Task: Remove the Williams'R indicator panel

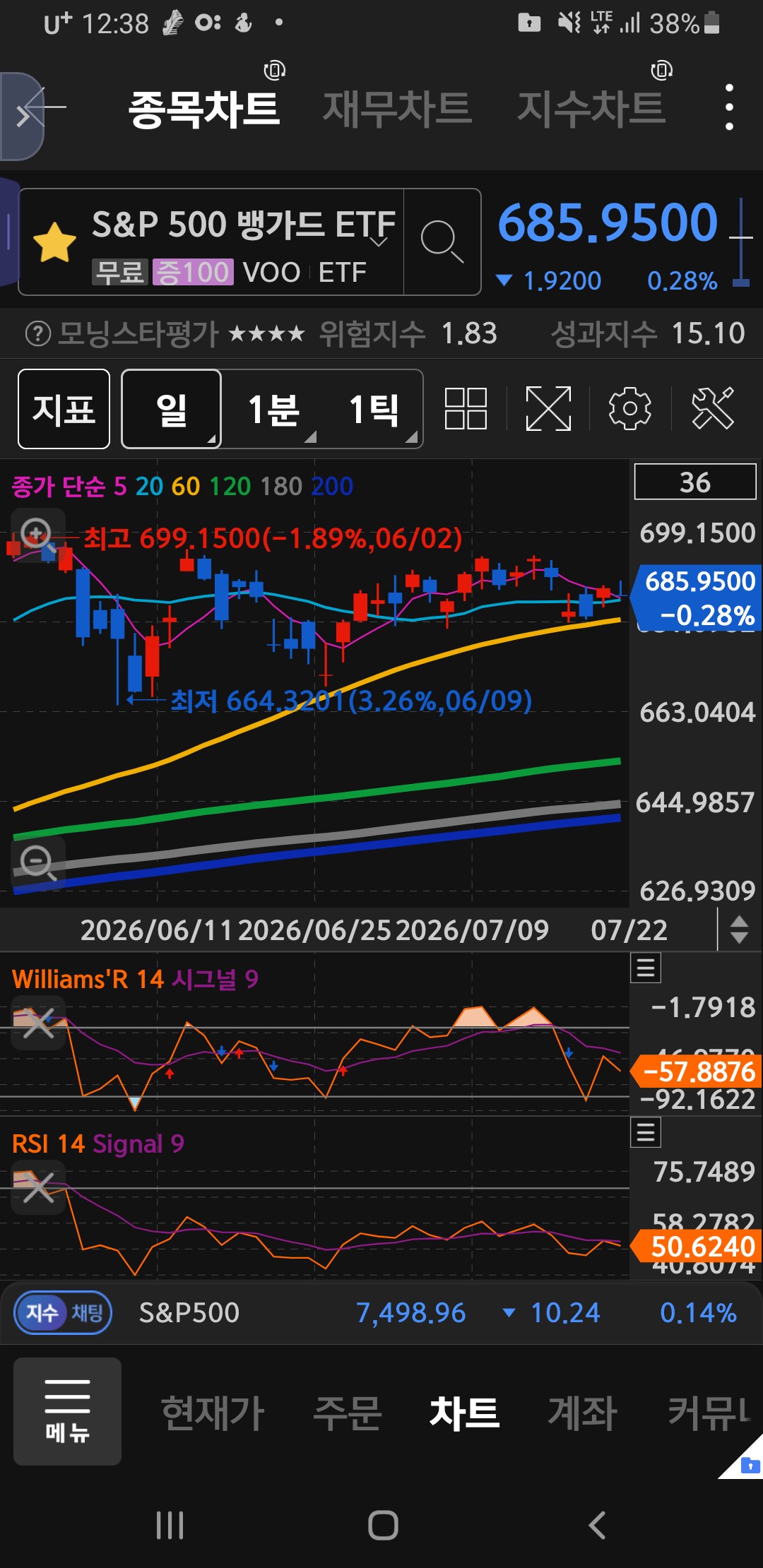Action: (38, 1023)
